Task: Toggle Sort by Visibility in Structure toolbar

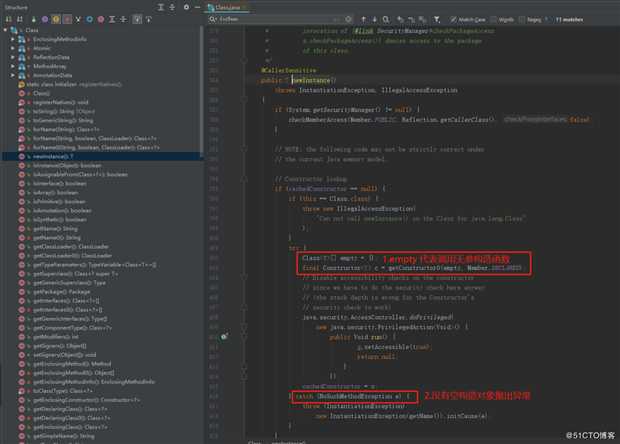Action: click(7, 18)
